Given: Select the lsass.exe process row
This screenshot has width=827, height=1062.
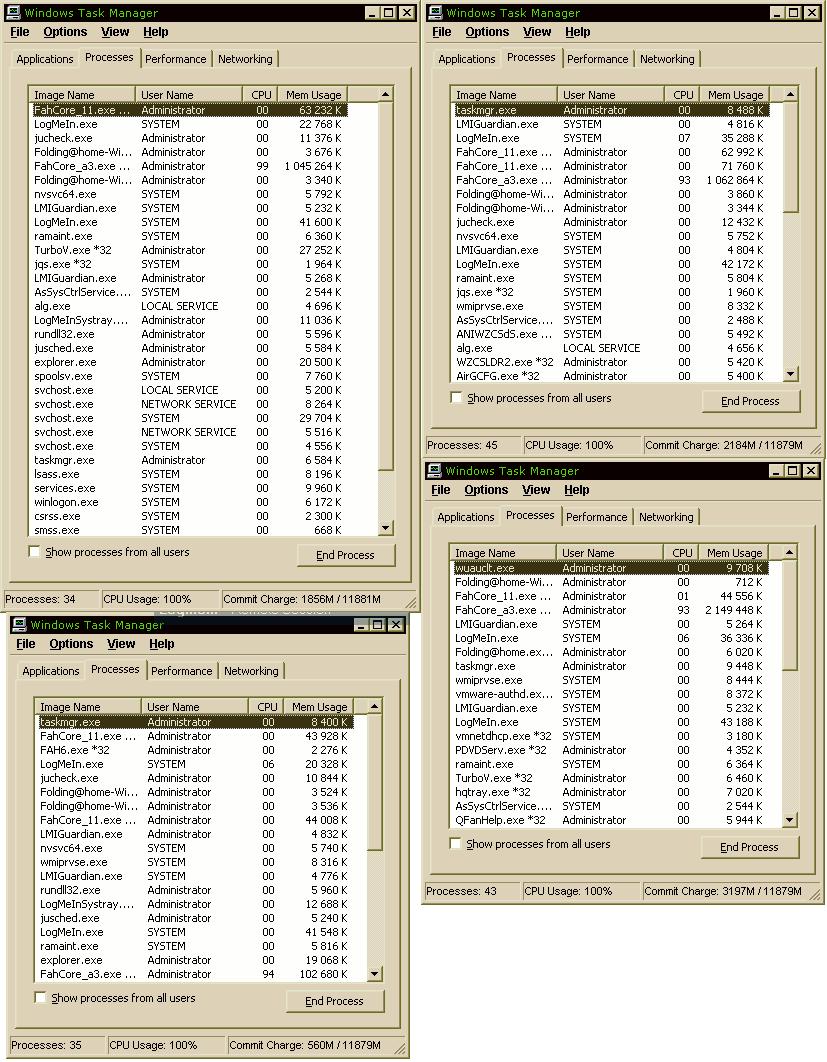Looking at the screenshot, I should coord(188,474).
